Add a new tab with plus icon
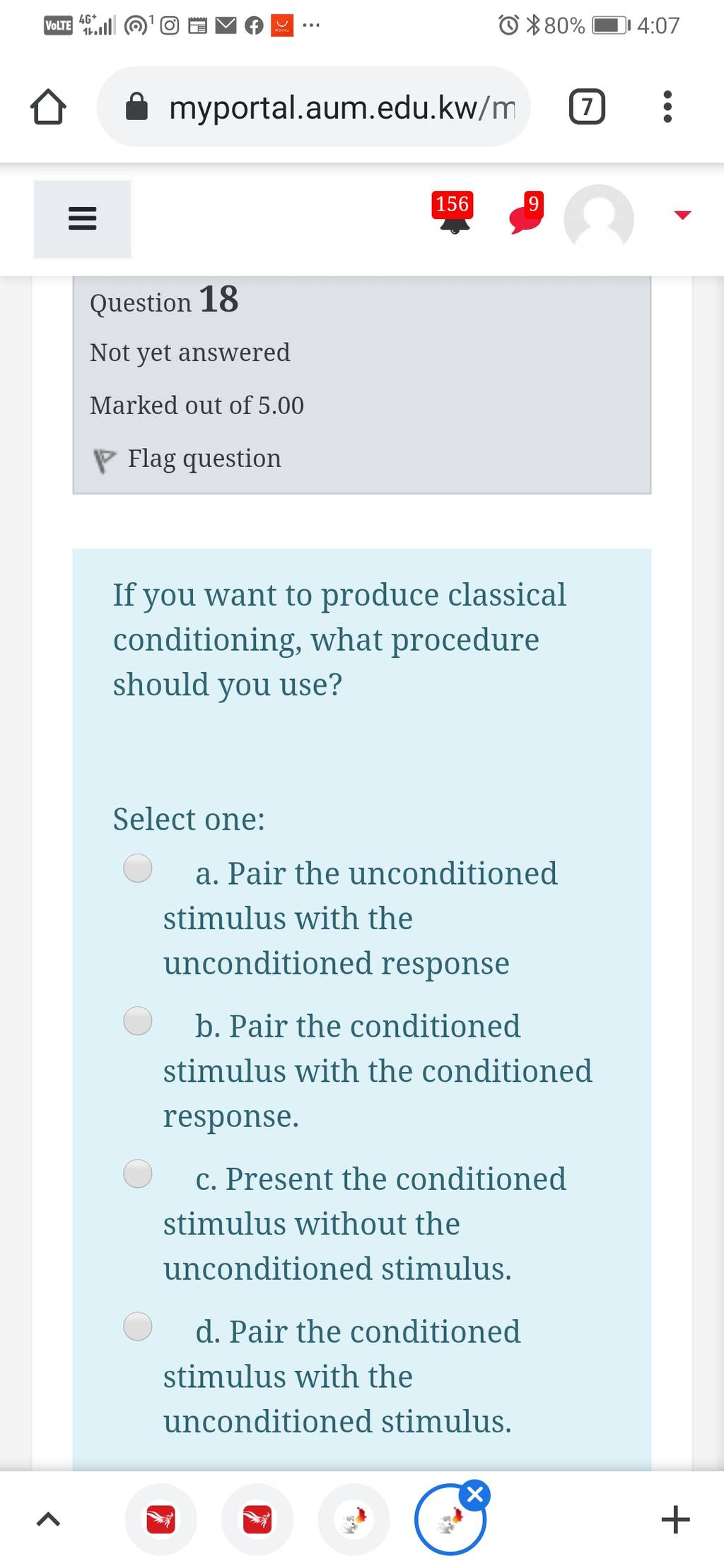Screen dimensions: 724x1568 (x=675, y=1519)
